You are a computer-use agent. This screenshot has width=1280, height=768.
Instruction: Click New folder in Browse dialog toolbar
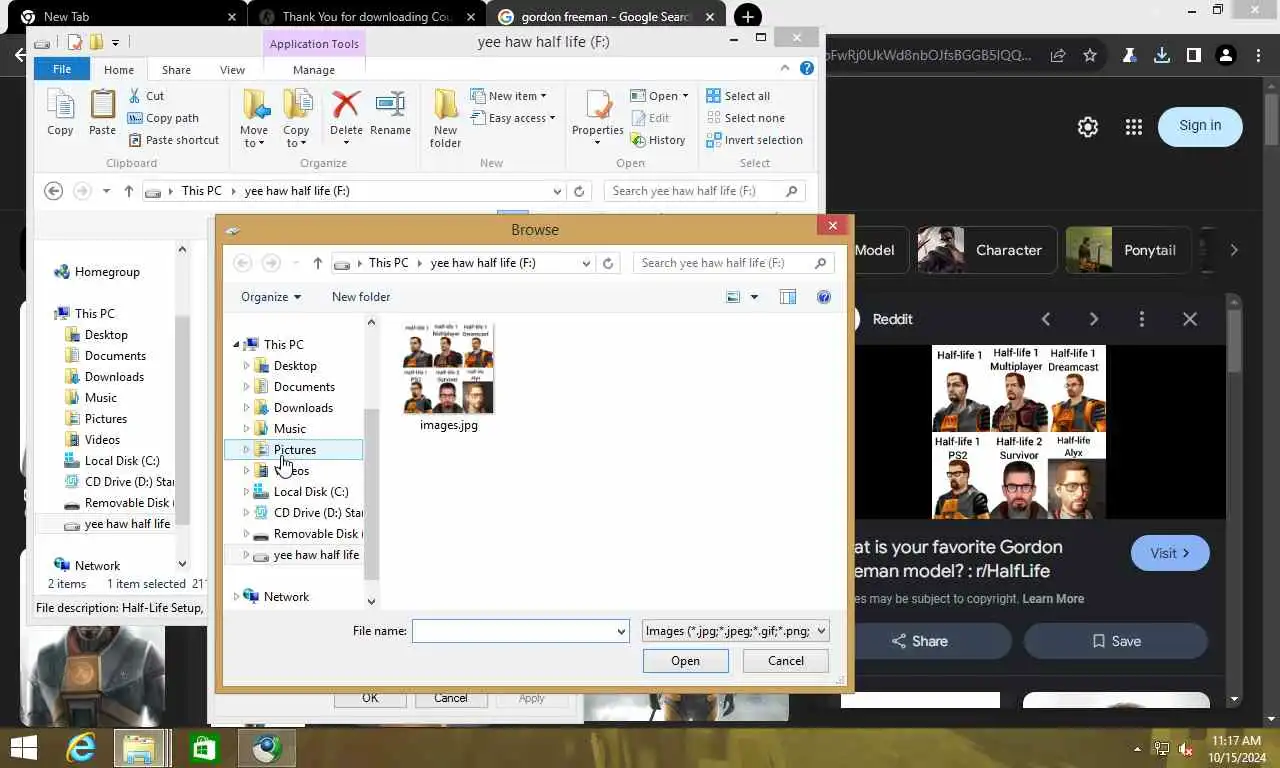tap(361, 297)
